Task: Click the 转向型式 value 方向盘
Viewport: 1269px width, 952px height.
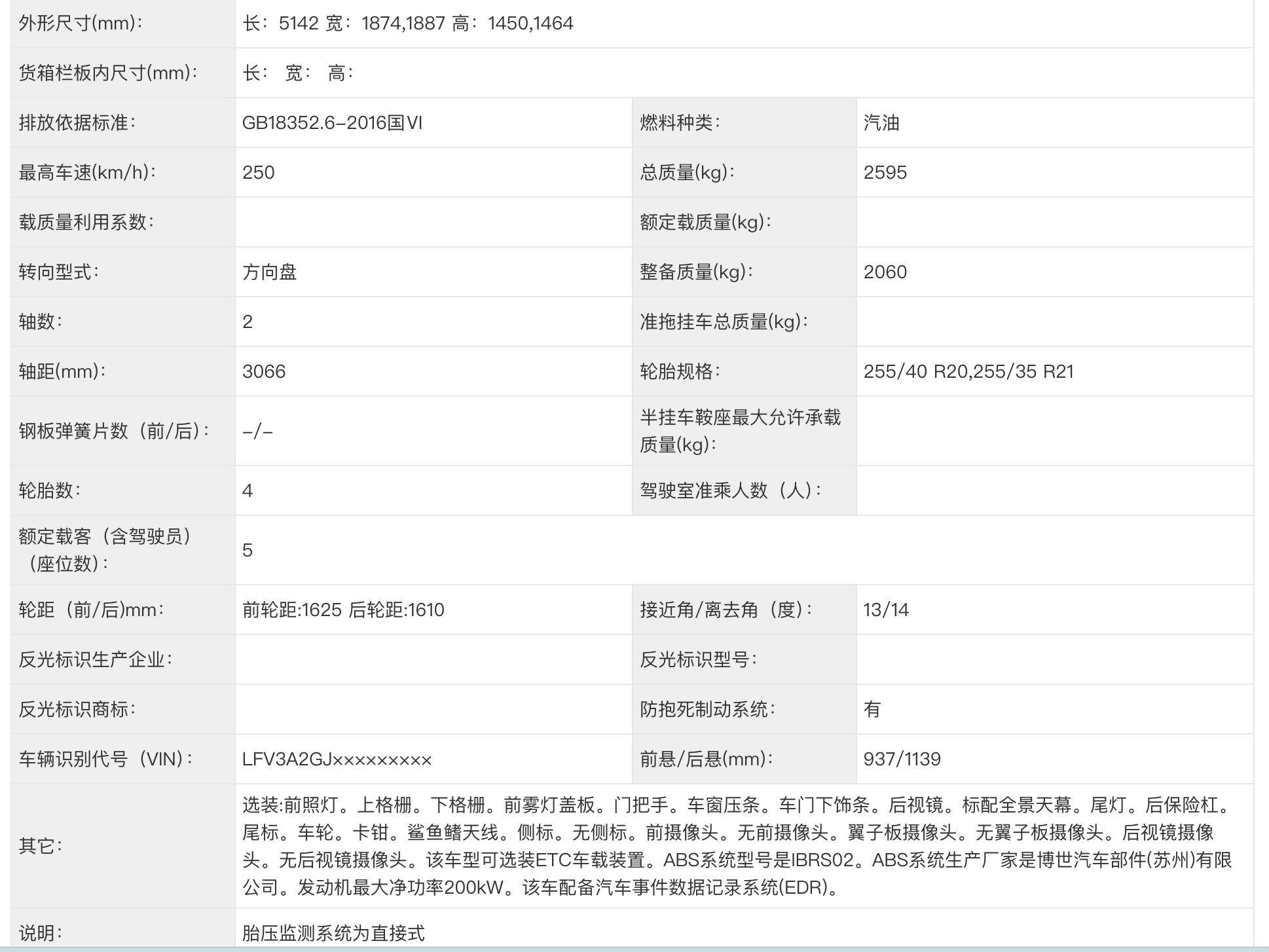Action: click(x=269, y=272)
